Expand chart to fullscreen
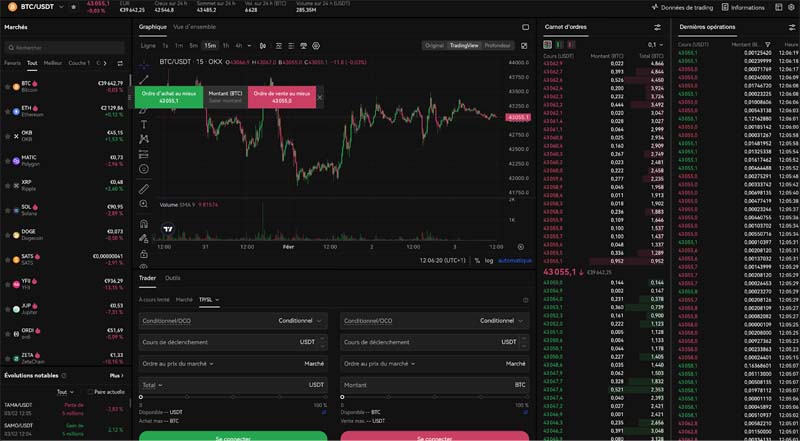800x441 pixels. [524, 46]
